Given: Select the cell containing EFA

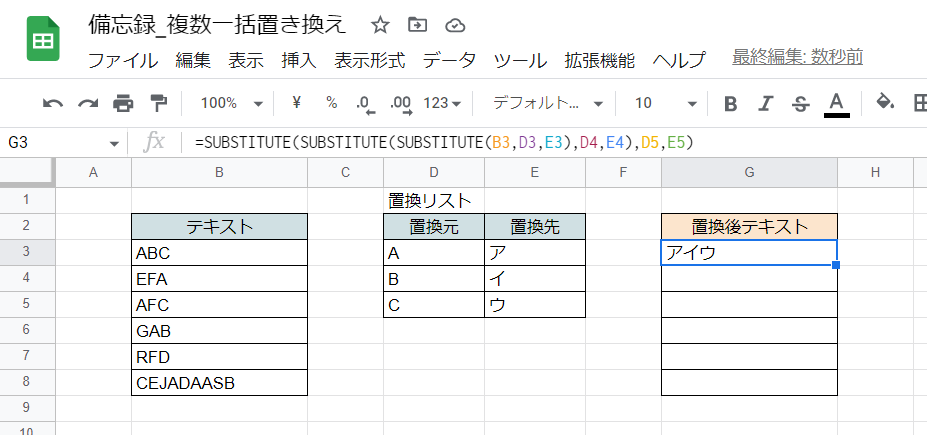Looking at the screenshot, I should 219,279.
